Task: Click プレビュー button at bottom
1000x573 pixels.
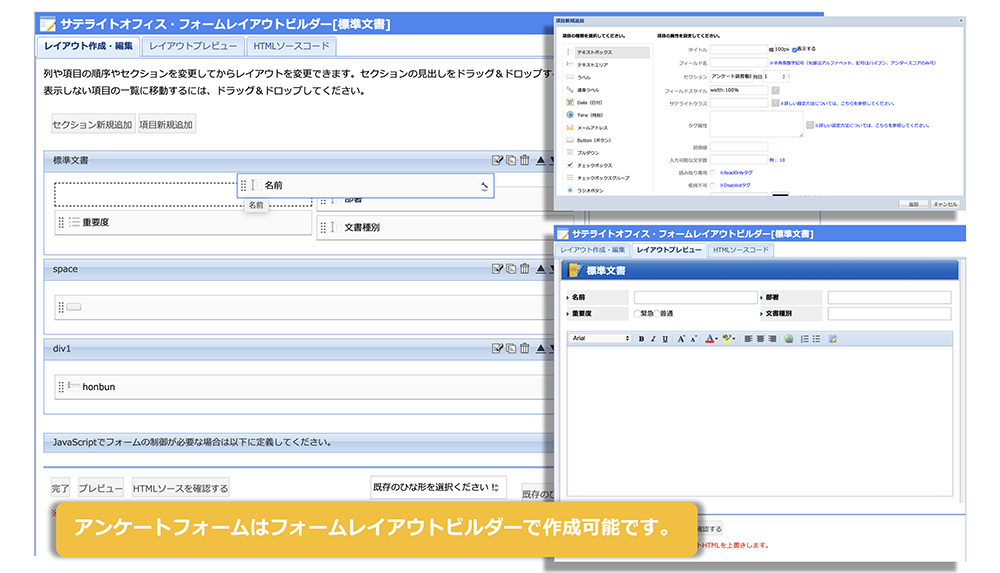Action: point(100,488)
